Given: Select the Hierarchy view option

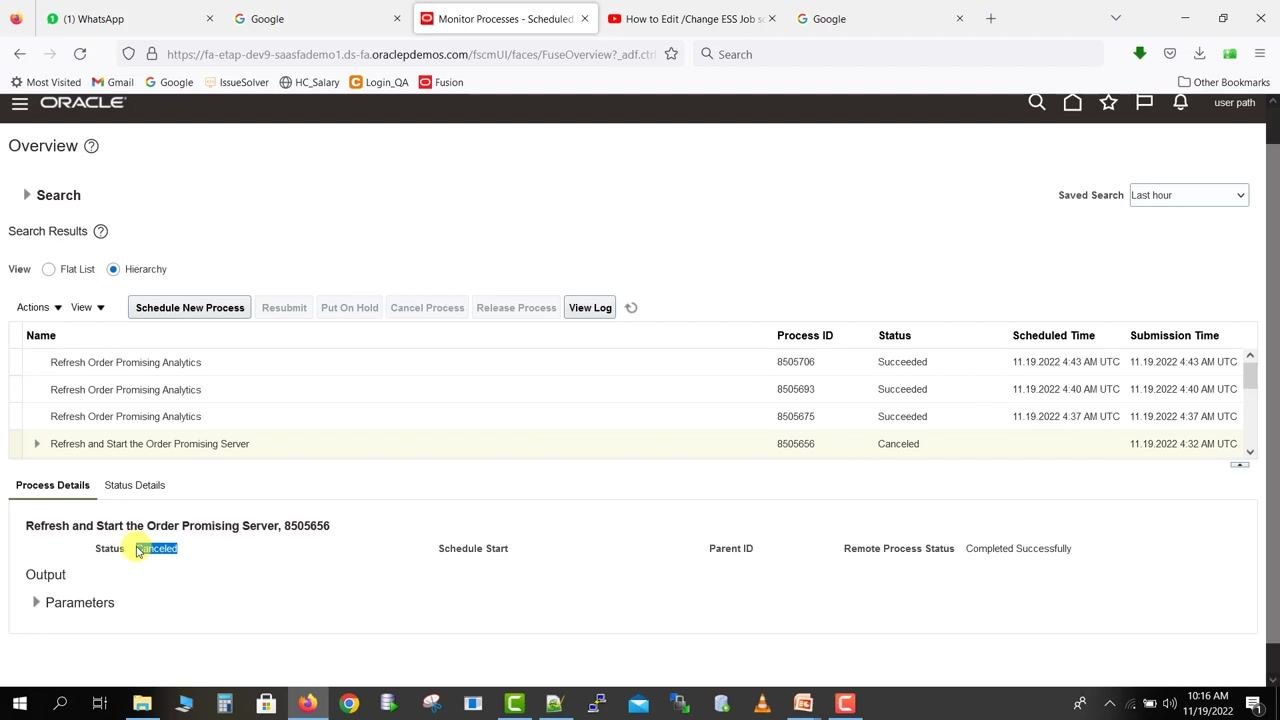Looking at the screenshot, I should (x=113, y=269).
